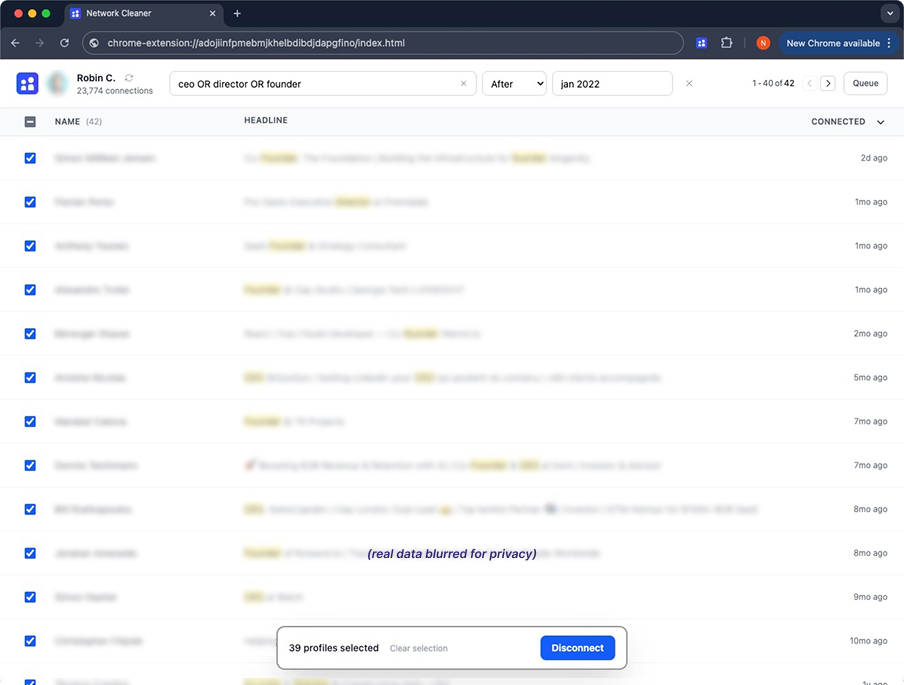Screen dimensions: 904x685
Task: Uncheck the first connection row's checkbox
Action: (29, 158)
